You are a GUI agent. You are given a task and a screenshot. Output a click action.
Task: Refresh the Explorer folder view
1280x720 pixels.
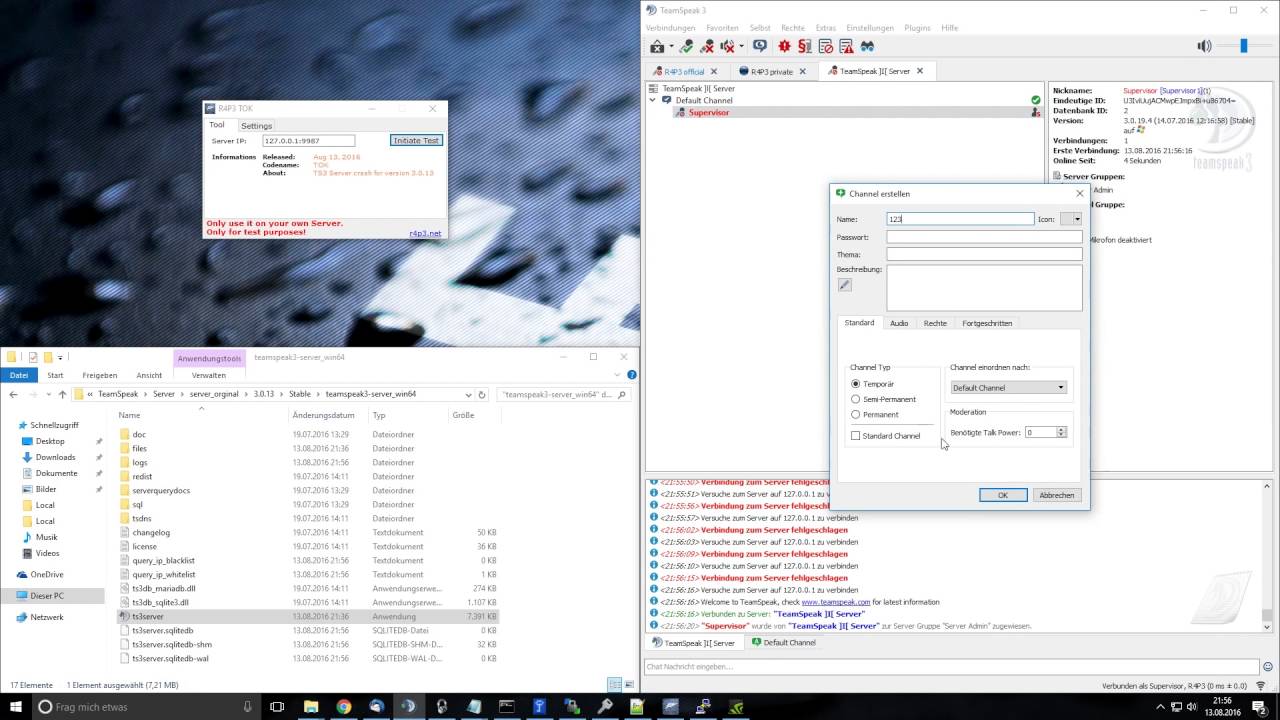pyautogui.click(x=484, y=394)
